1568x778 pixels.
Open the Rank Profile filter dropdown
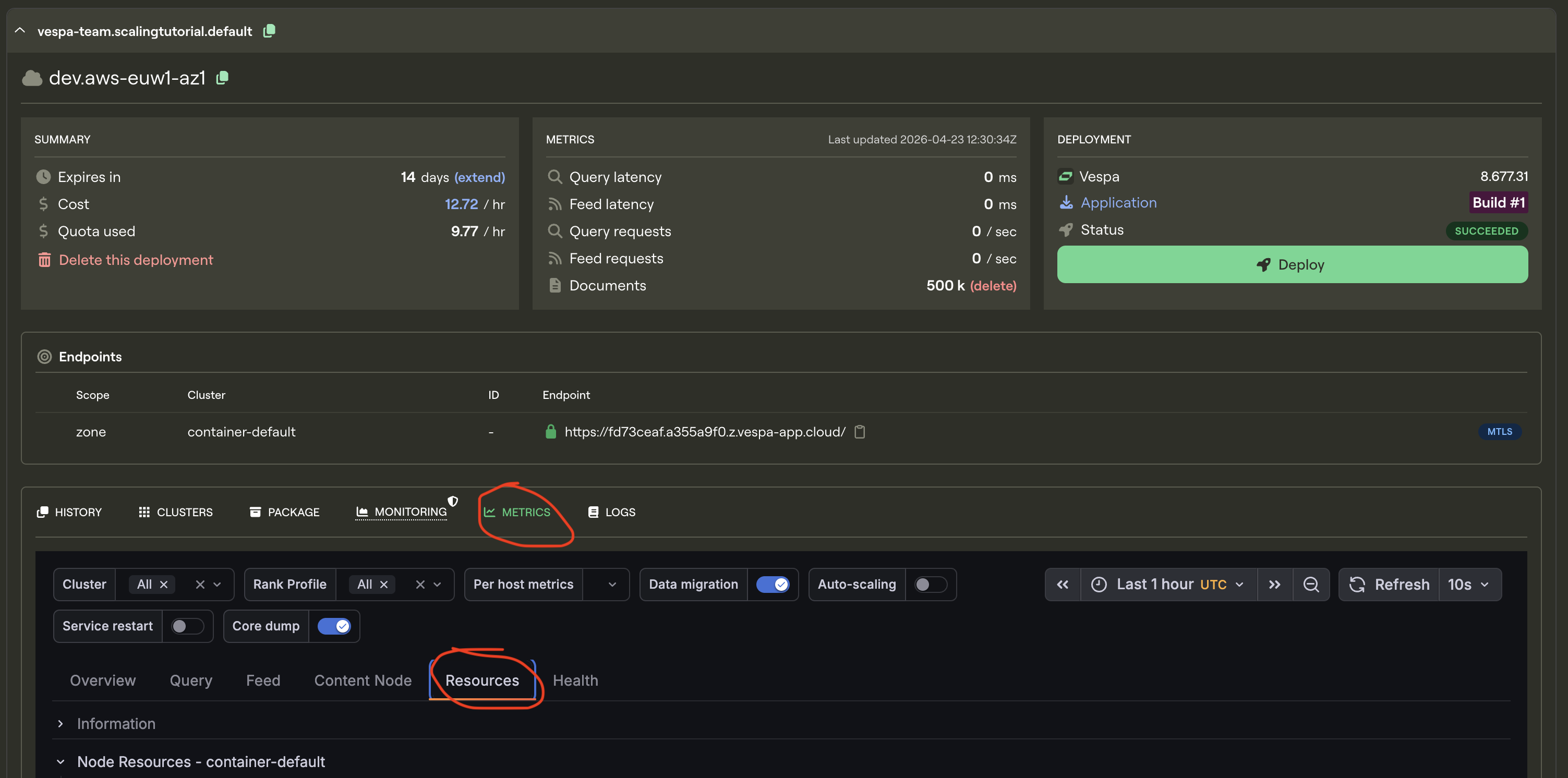pos(436,584)
